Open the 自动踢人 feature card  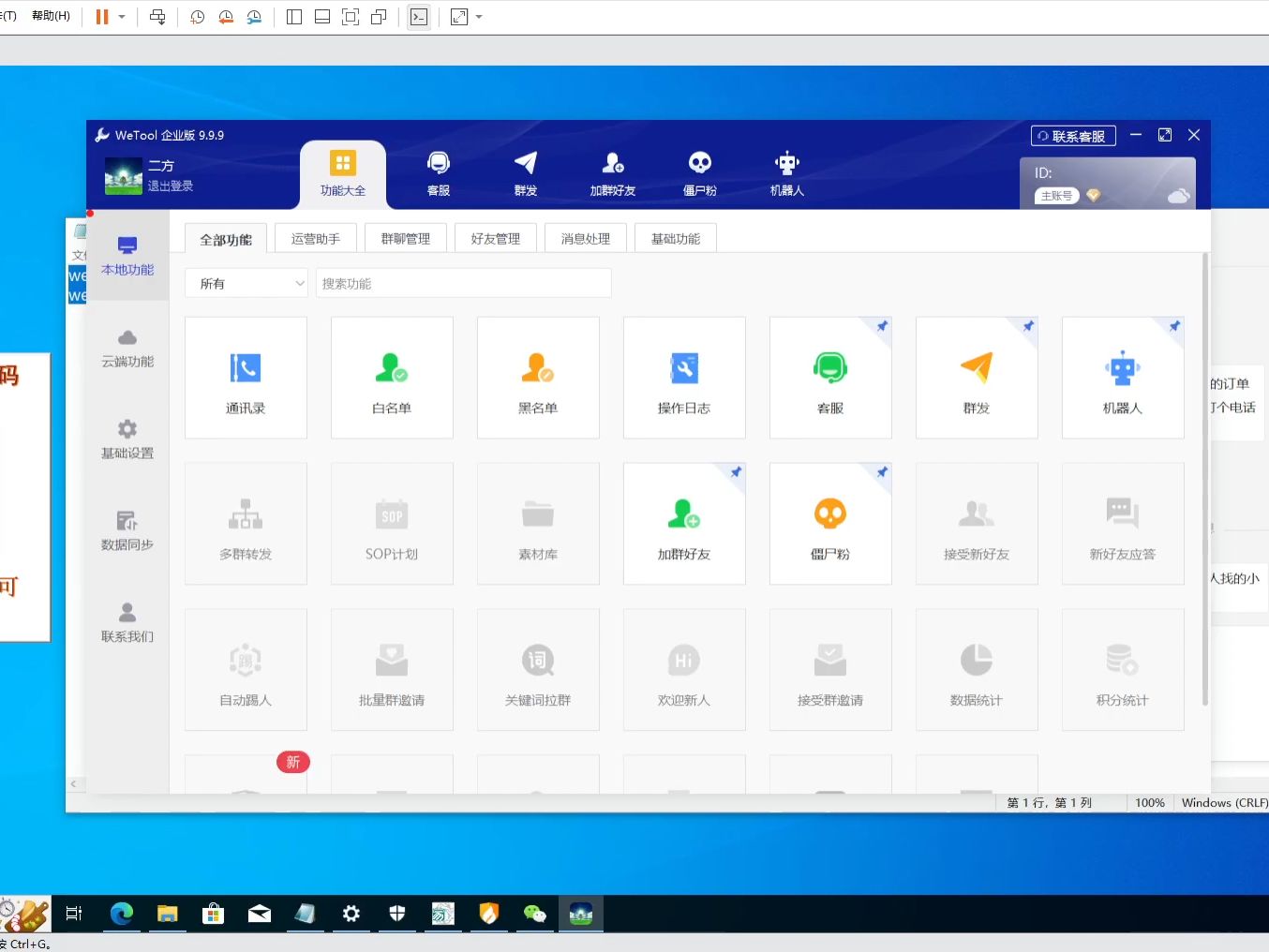click(x=246, y=670)
